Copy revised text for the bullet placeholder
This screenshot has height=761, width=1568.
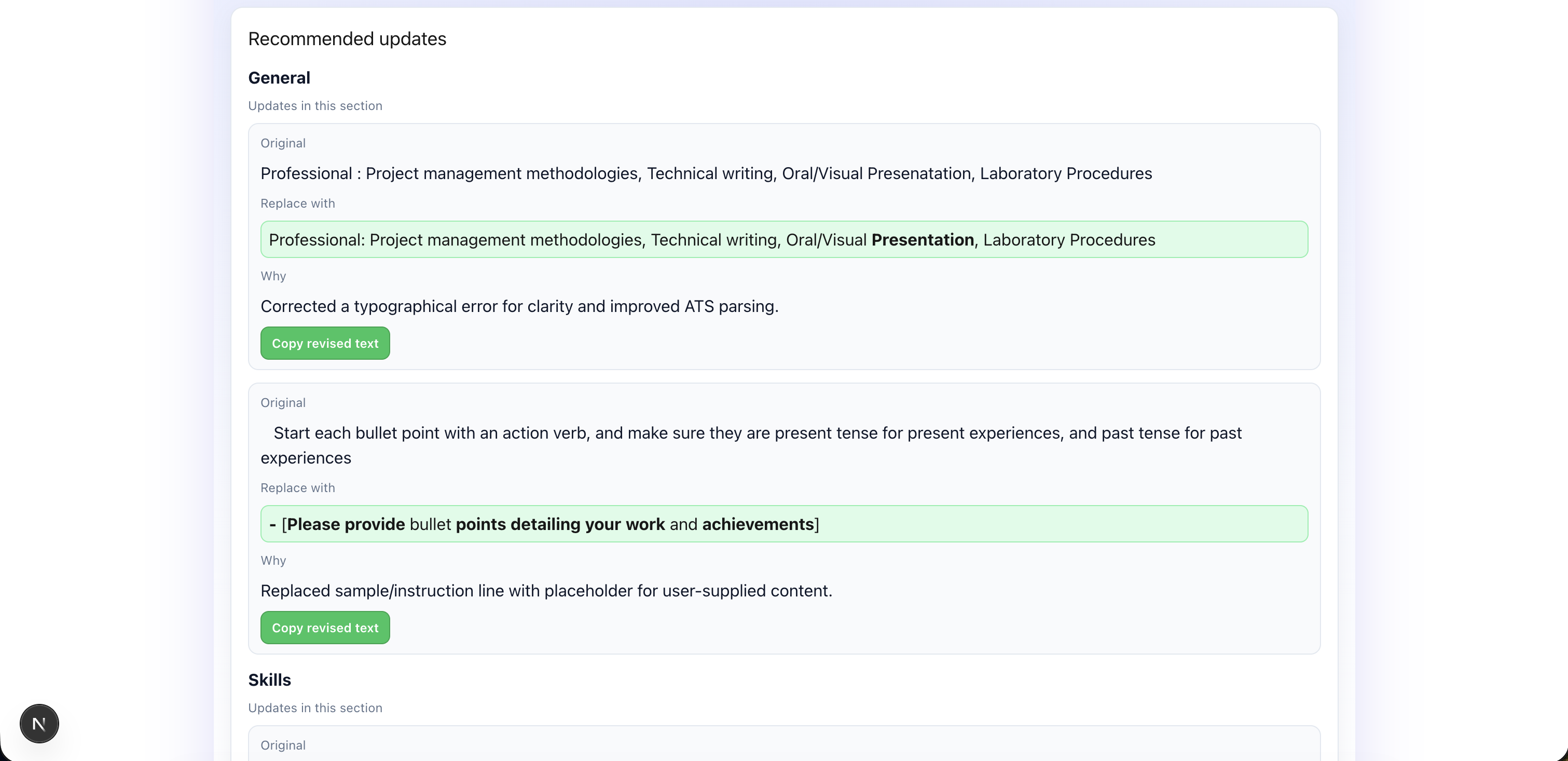(x=325, y=628)
